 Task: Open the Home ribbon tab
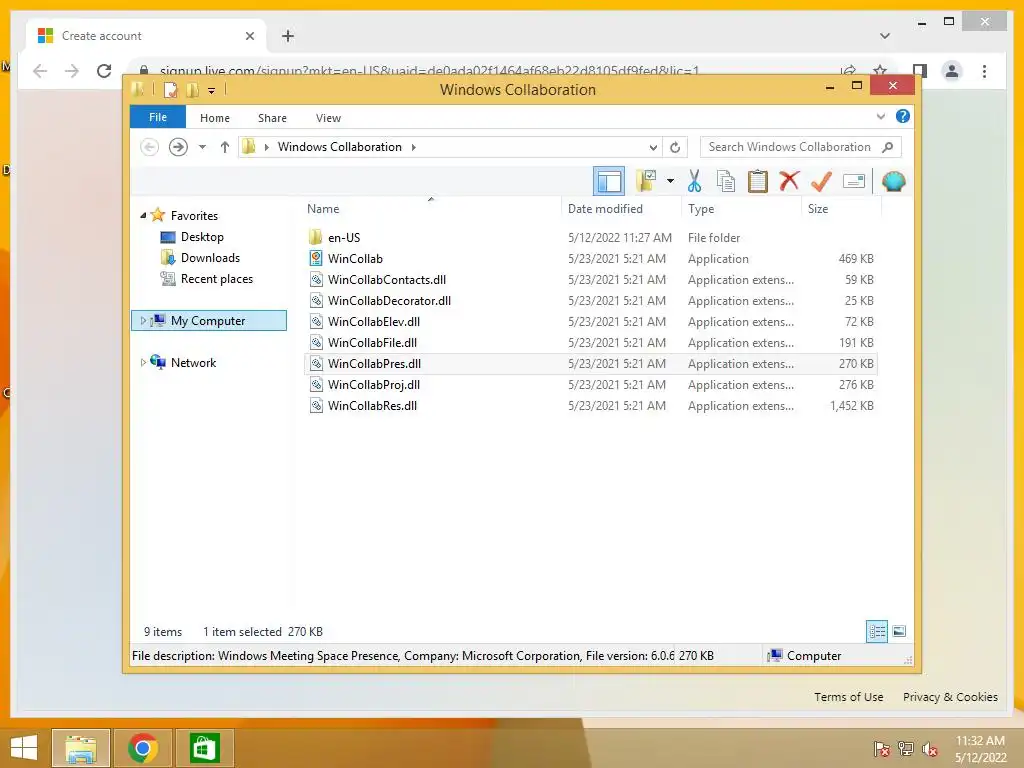tap(215, 118)
